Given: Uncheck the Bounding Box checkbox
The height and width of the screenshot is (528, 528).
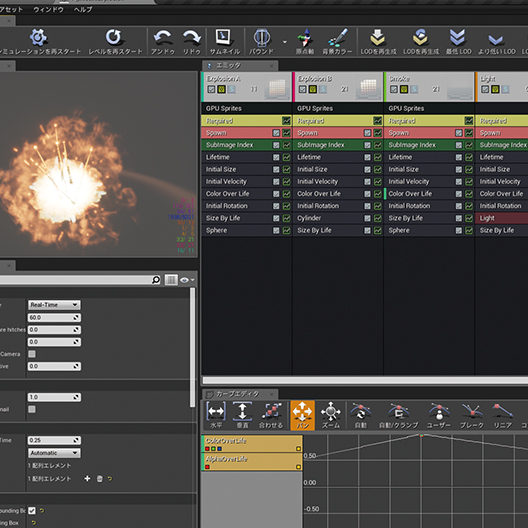Looking at the screenshot, I should tap(32, 510).
